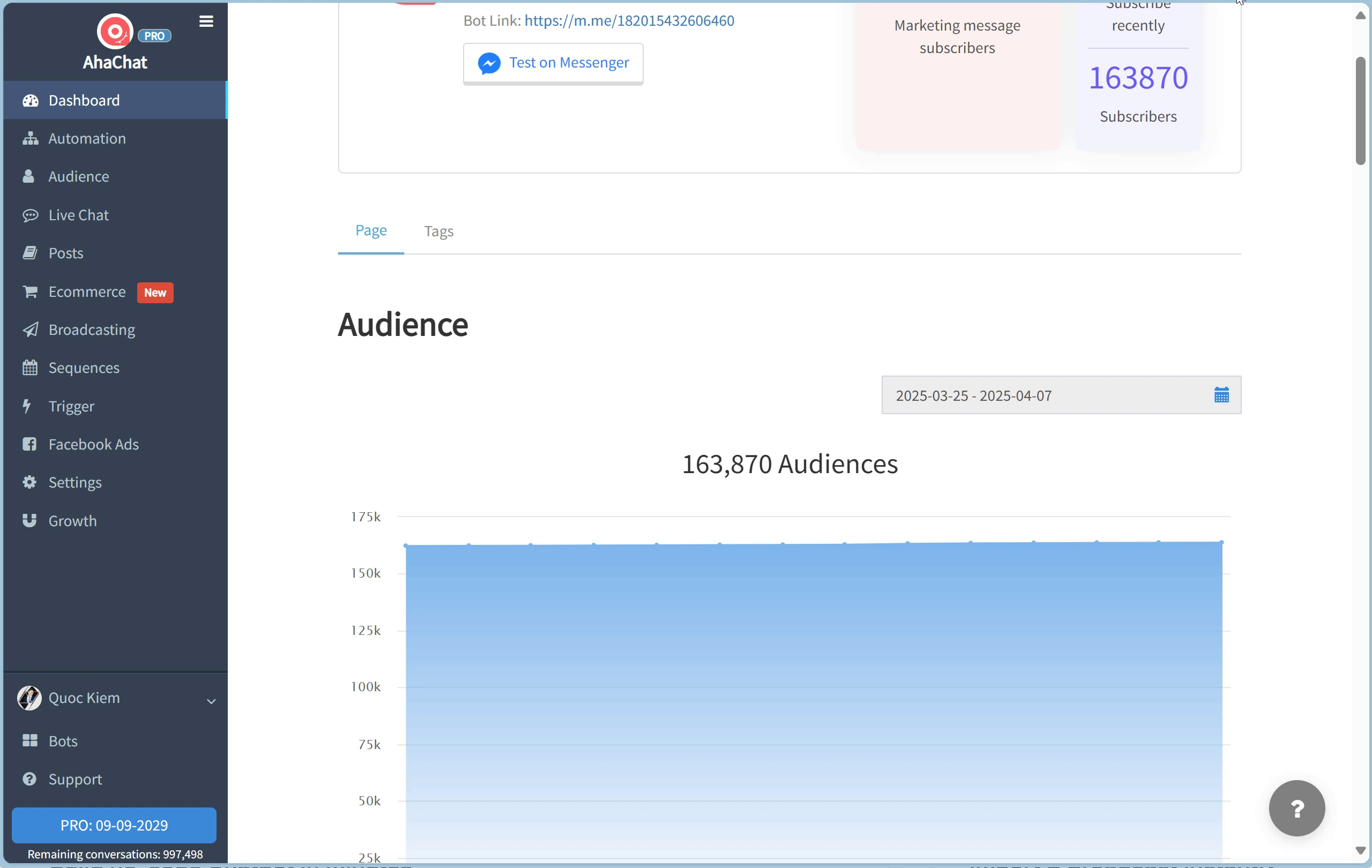Open the bot link m.me URL
This screenshot has height=868, width=1372.
(x=629, y=20)
